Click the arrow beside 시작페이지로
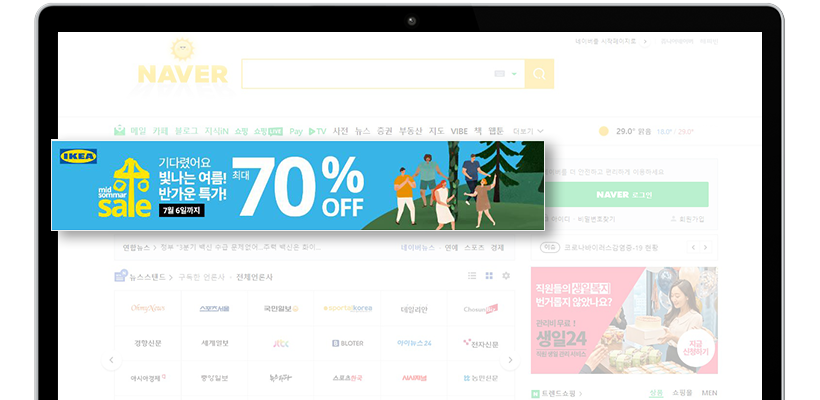 645,41
